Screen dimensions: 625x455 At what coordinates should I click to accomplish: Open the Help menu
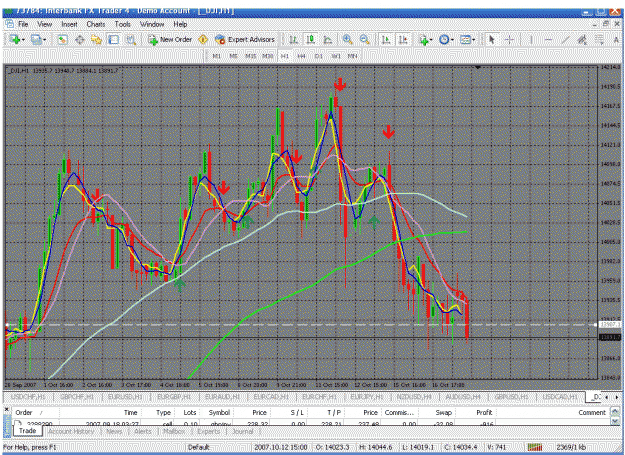click(x=180, y=24)
